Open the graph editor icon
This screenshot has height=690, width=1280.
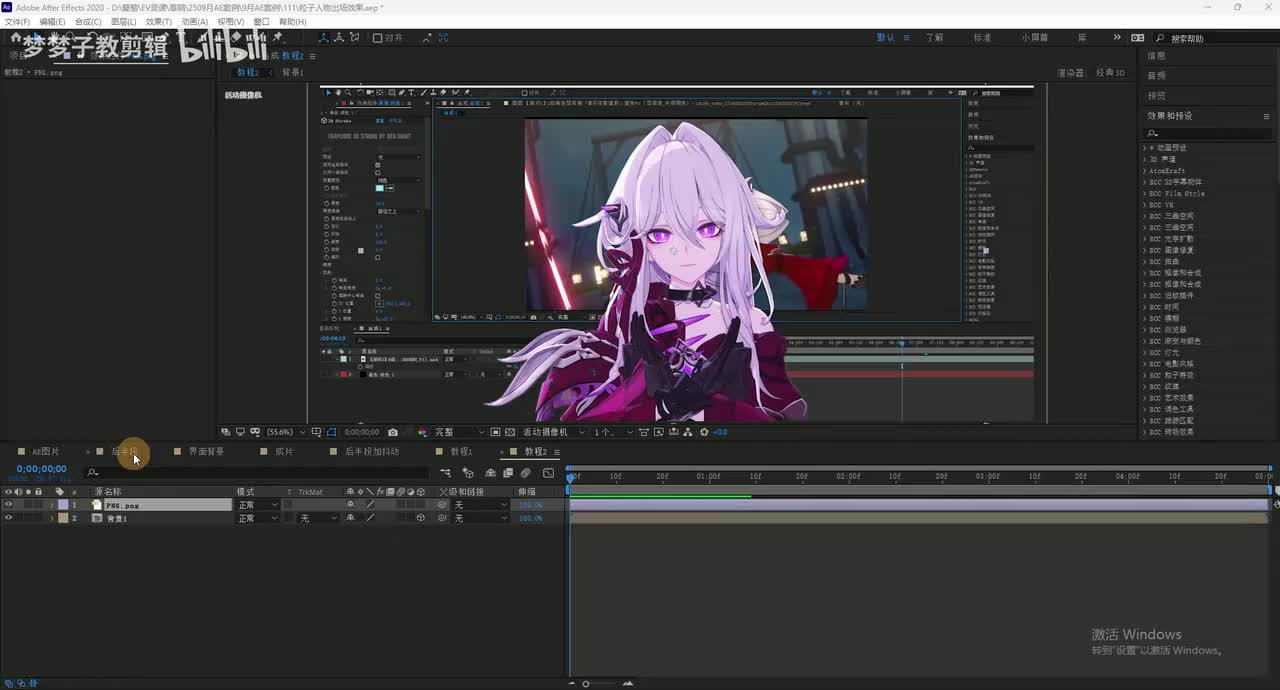548,472
